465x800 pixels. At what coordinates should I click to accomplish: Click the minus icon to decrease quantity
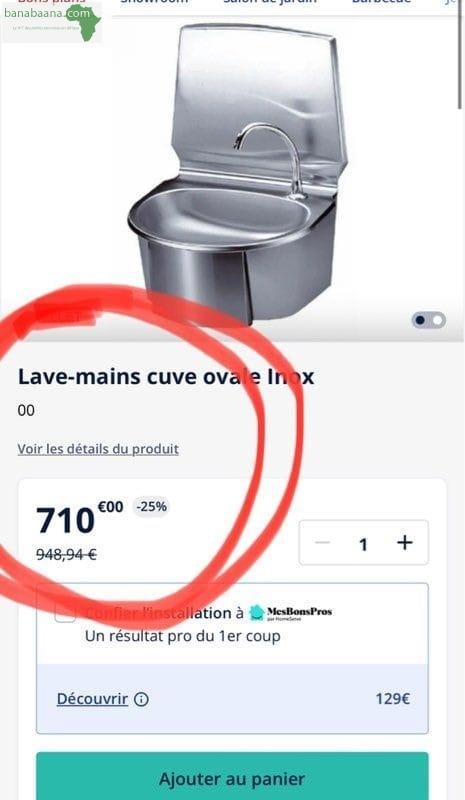point(322,542)
